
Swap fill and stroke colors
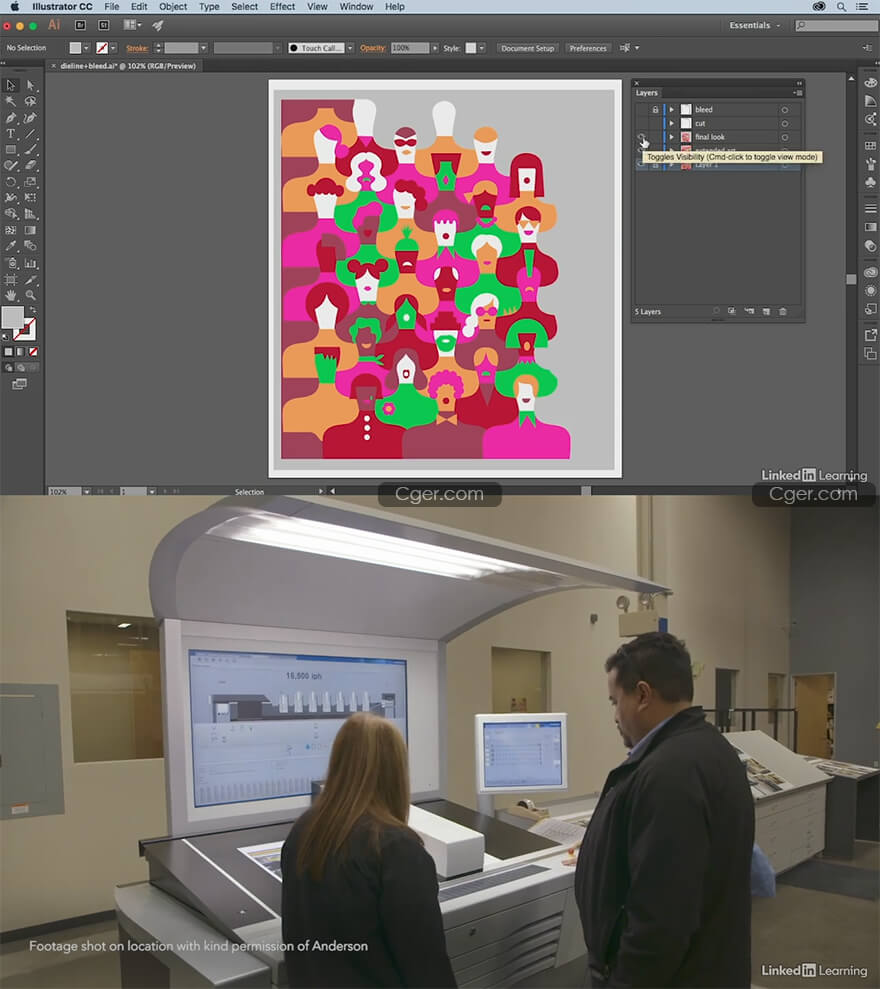pyautogui.click(x=33, y=310)
